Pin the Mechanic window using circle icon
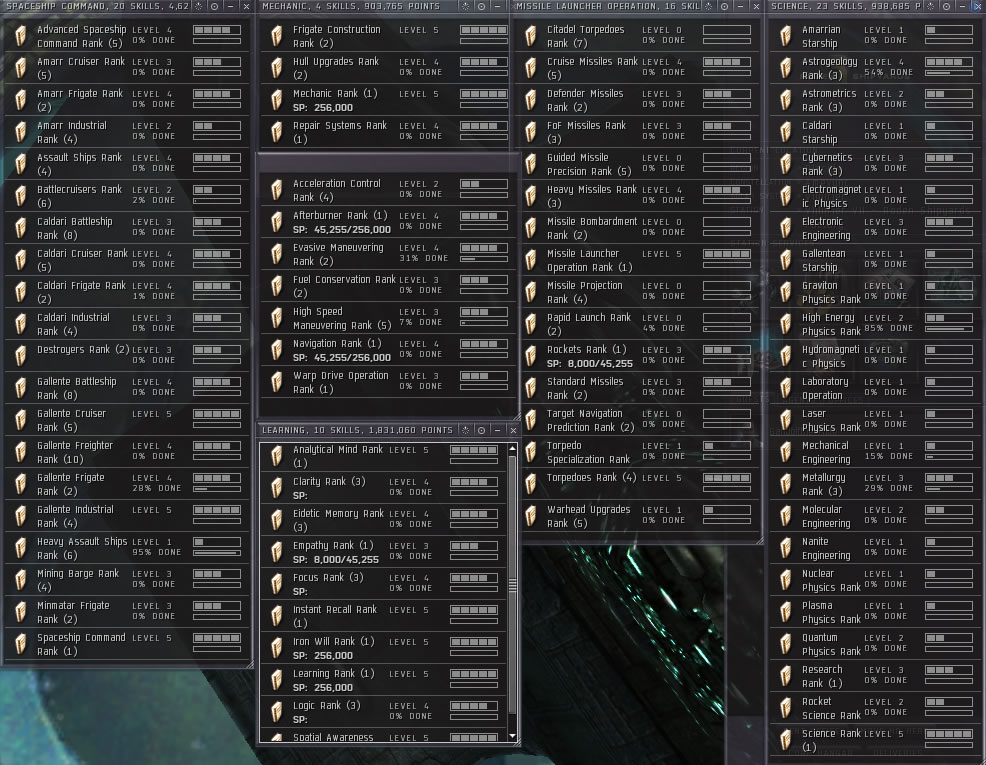Image resolution: width=986 pixels, height=765 pixels. [x=481, y=6]
